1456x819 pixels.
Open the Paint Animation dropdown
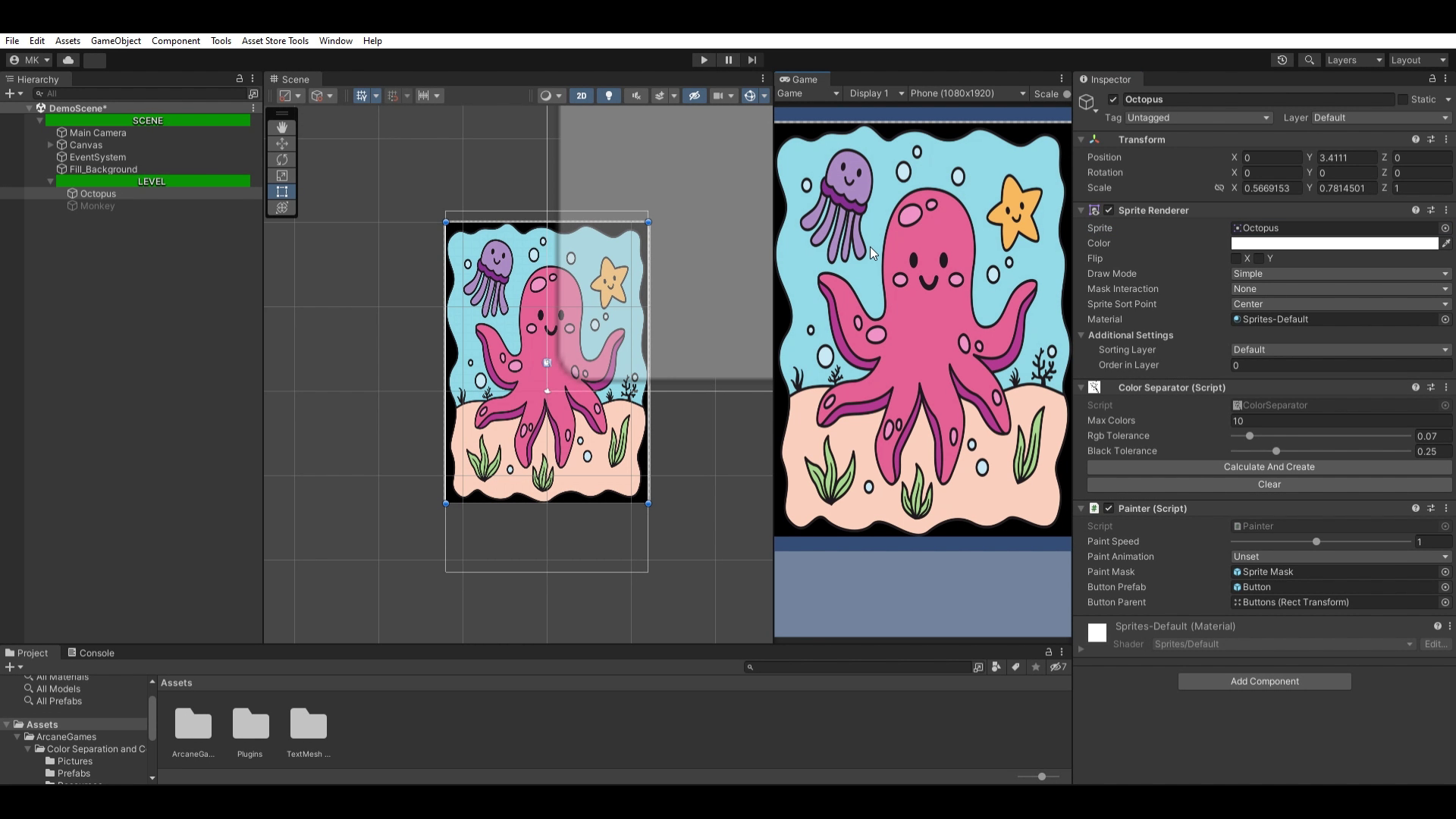(1341, 557)
